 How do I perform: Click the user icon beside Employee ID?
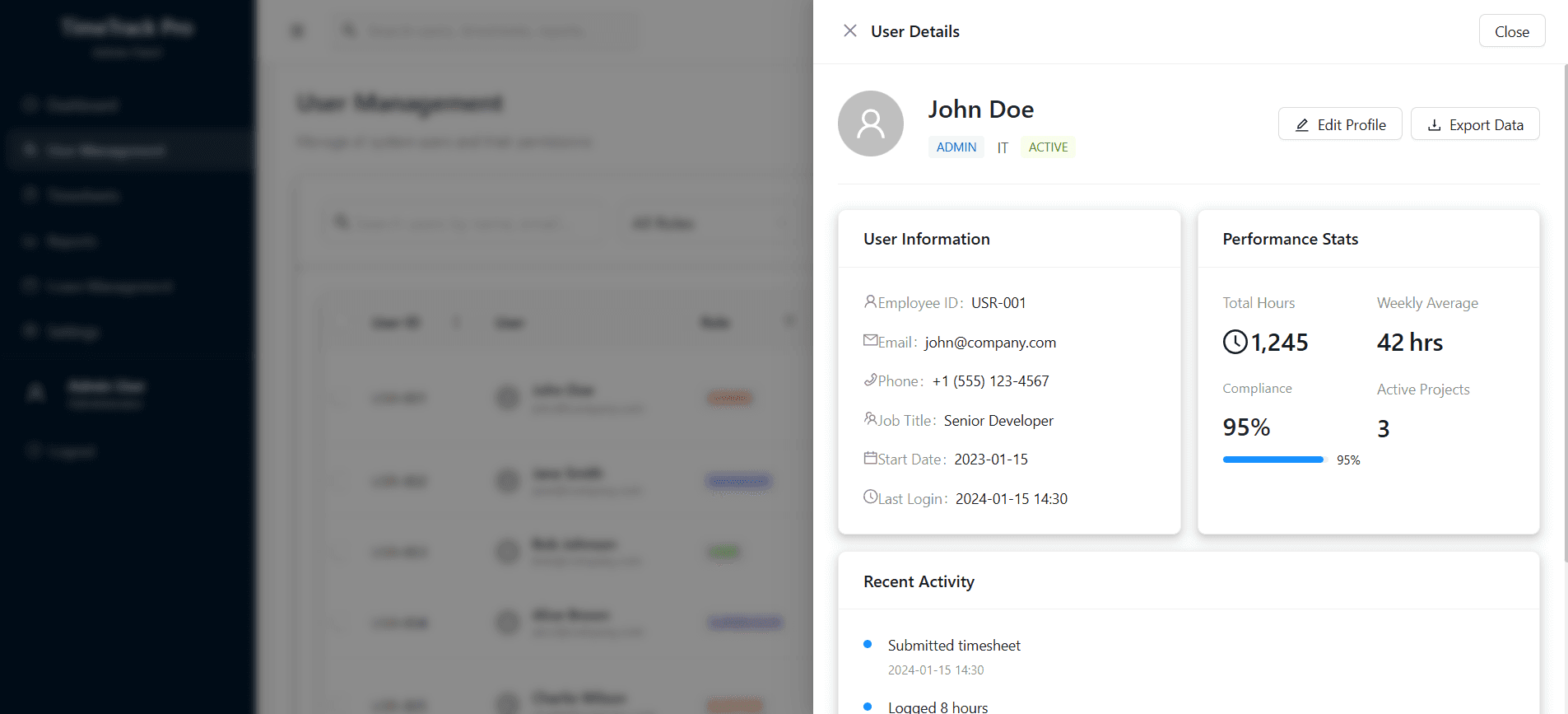point(870,301)
